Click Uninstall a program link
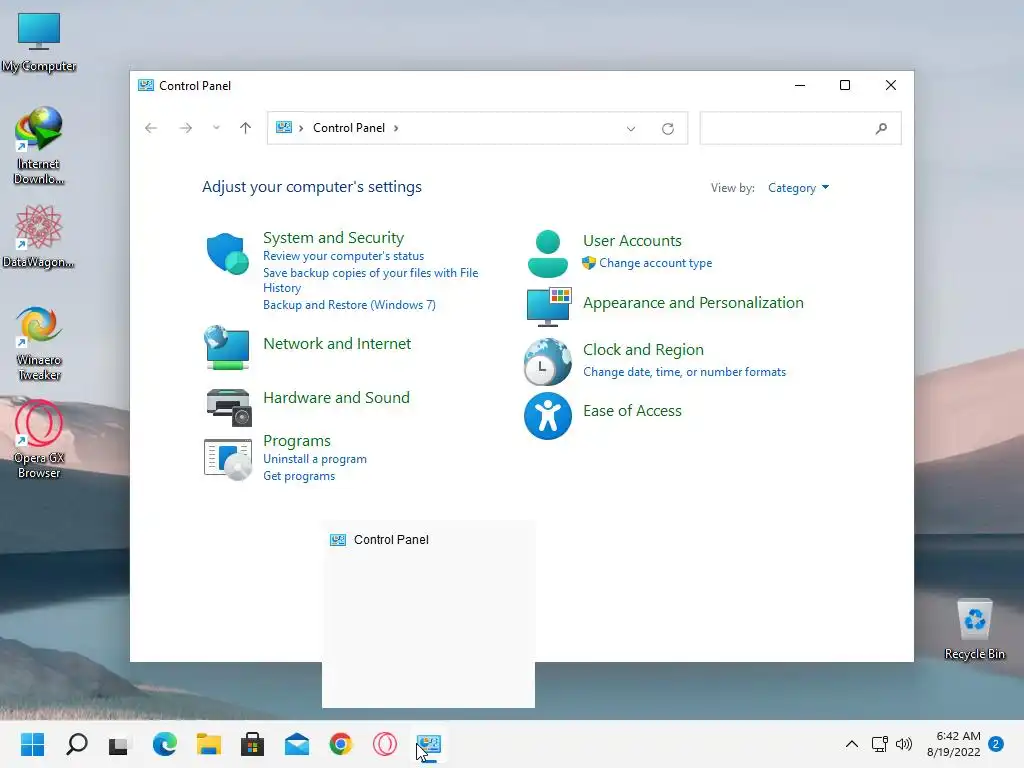The image size is (1024, 768). pyautogui.click(x=315, y=459)
